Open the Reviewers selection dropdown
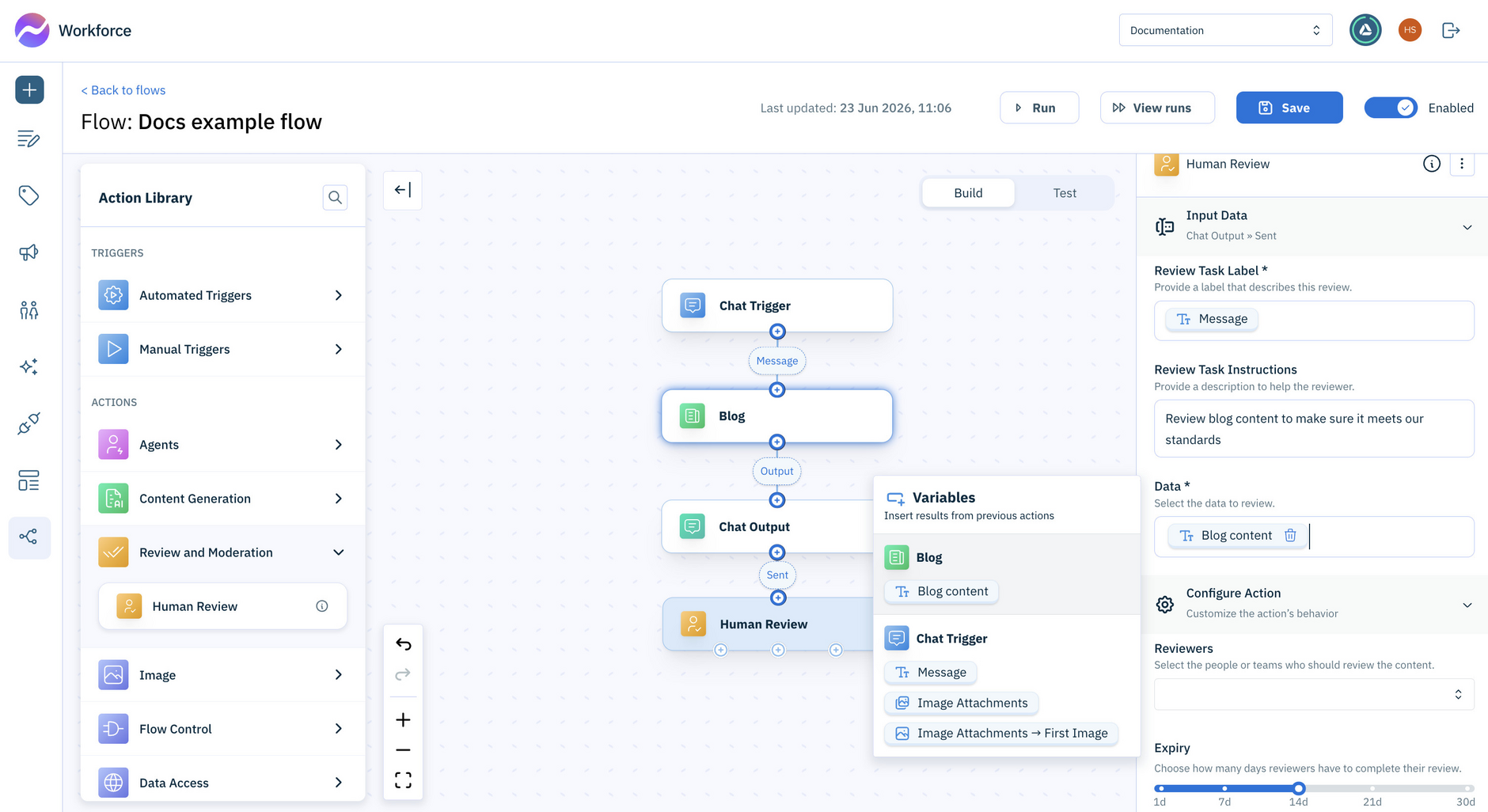Screen dimensions: 1488x812 click(x=1314, y=694)
